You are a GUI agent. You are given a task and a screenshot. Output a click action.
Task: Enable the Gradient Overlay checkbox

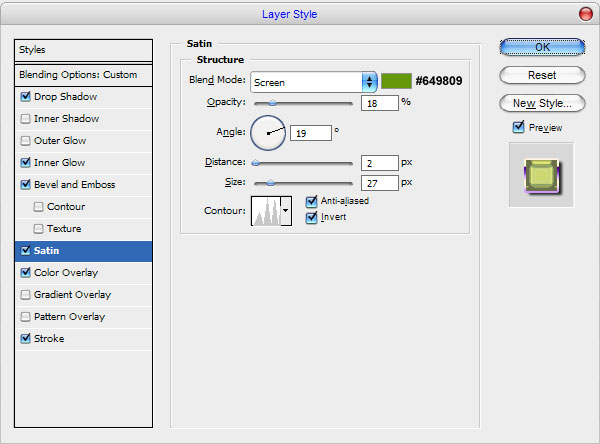(x=26, y=295)
